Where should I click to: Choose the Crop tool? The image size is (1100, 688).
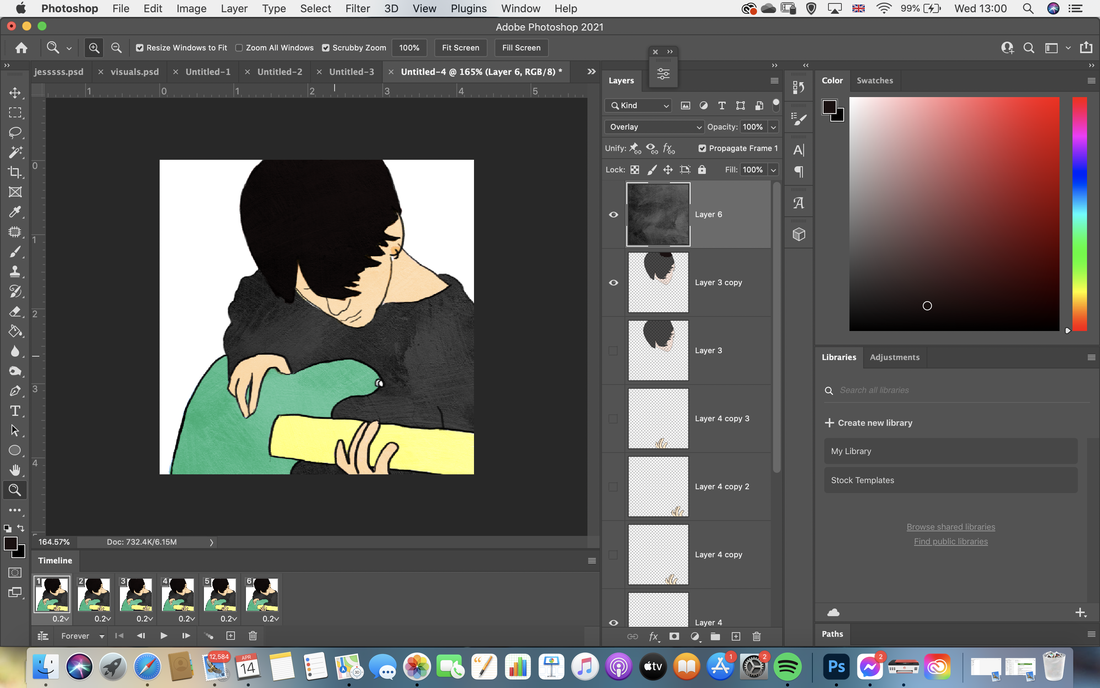15,172
